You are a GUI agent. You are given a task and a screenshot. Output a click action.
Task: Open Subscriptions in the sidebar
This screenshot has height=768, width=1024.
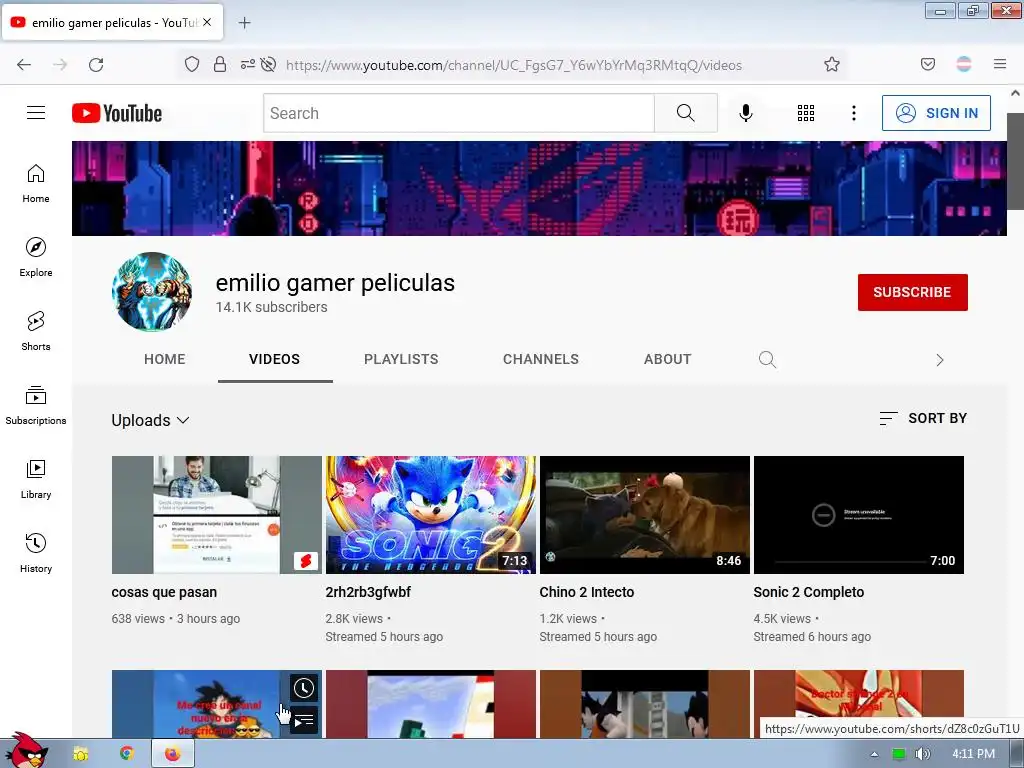coord(36,405)
